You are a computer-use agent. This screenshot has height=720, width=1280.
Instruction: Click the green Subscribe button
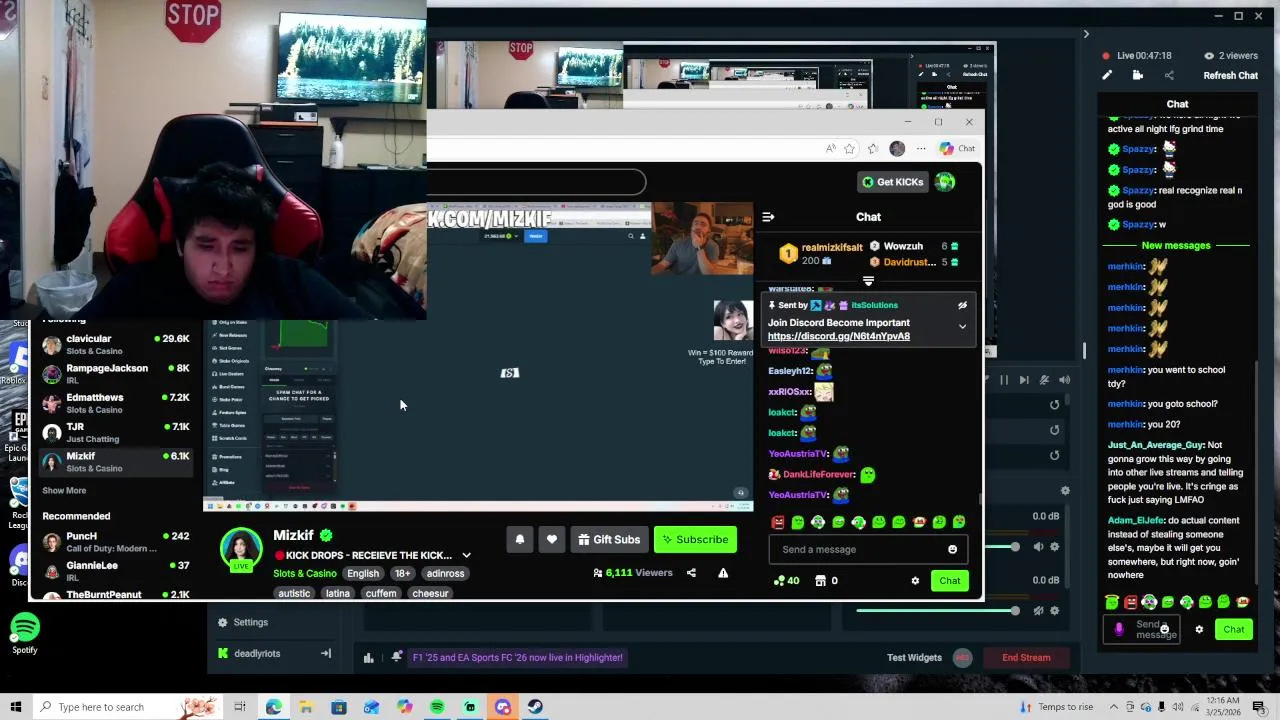[695, 540]
